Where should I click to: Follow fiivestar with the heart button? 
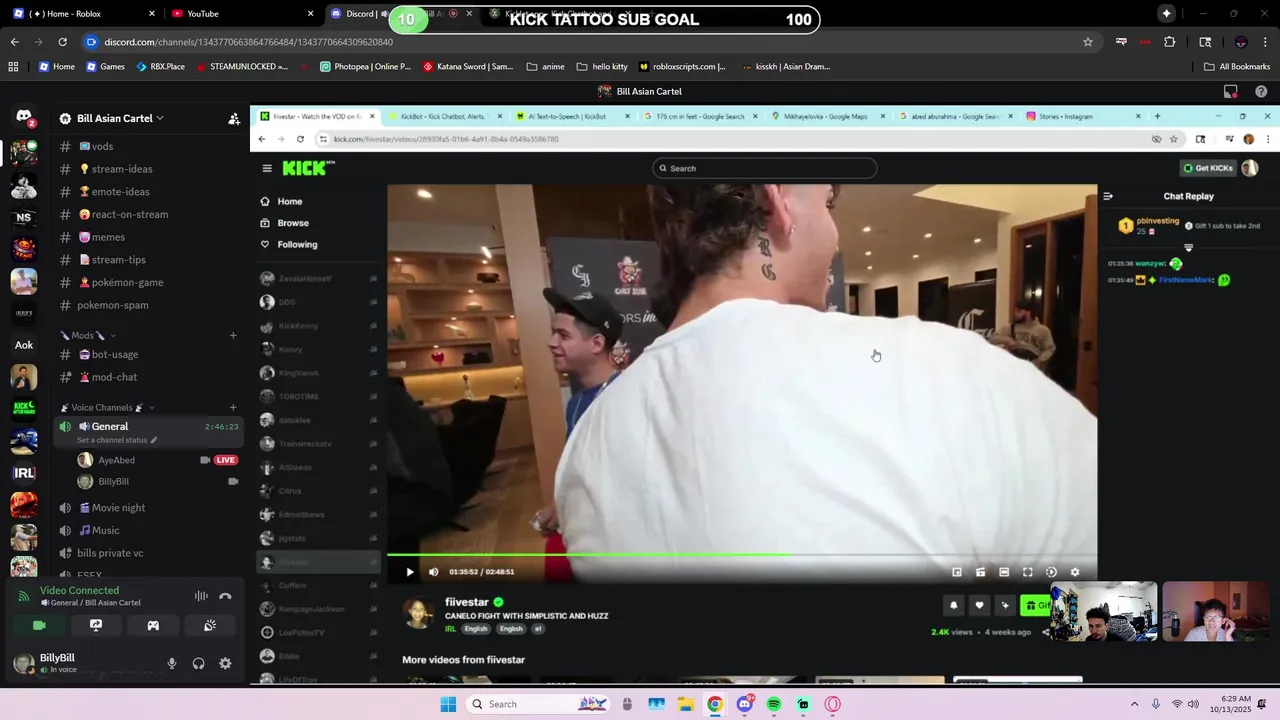point(979,605)
